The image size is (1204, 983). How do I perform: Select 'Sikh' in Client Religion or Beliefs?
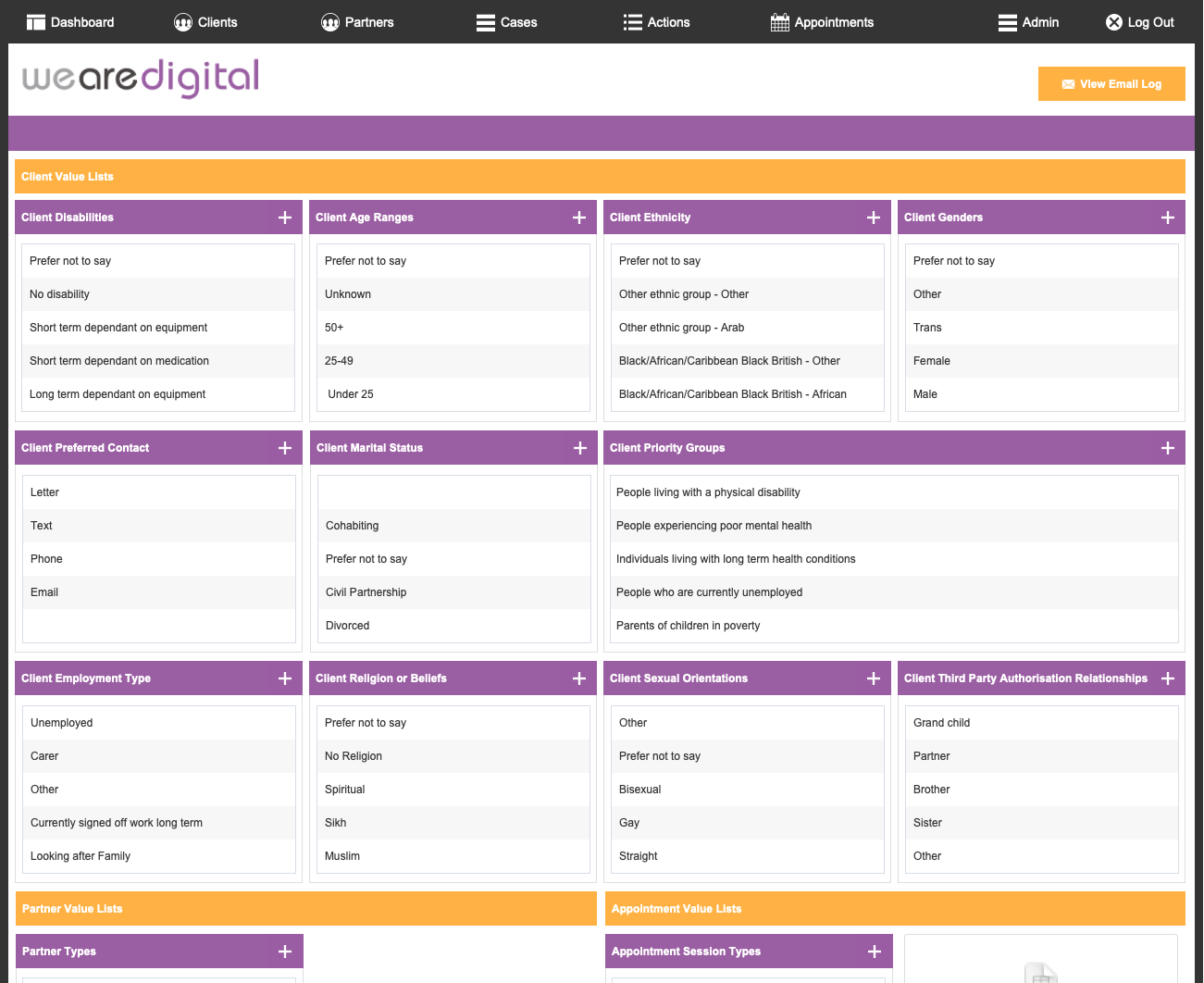[x=453, y=823]
